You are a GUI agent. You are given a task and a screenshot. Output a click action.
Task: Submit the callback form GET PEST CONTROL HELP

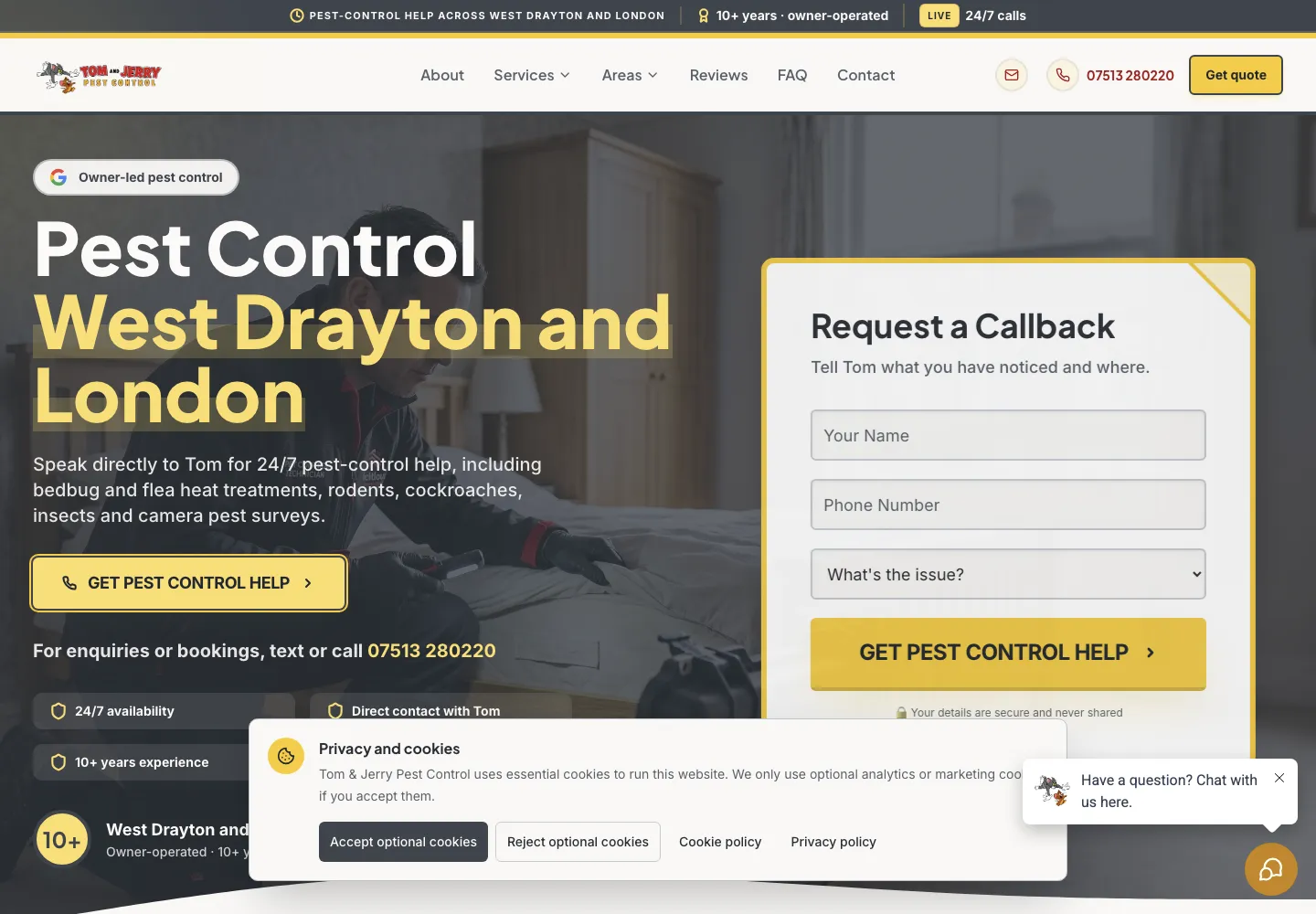click(x=1008, y=654)
